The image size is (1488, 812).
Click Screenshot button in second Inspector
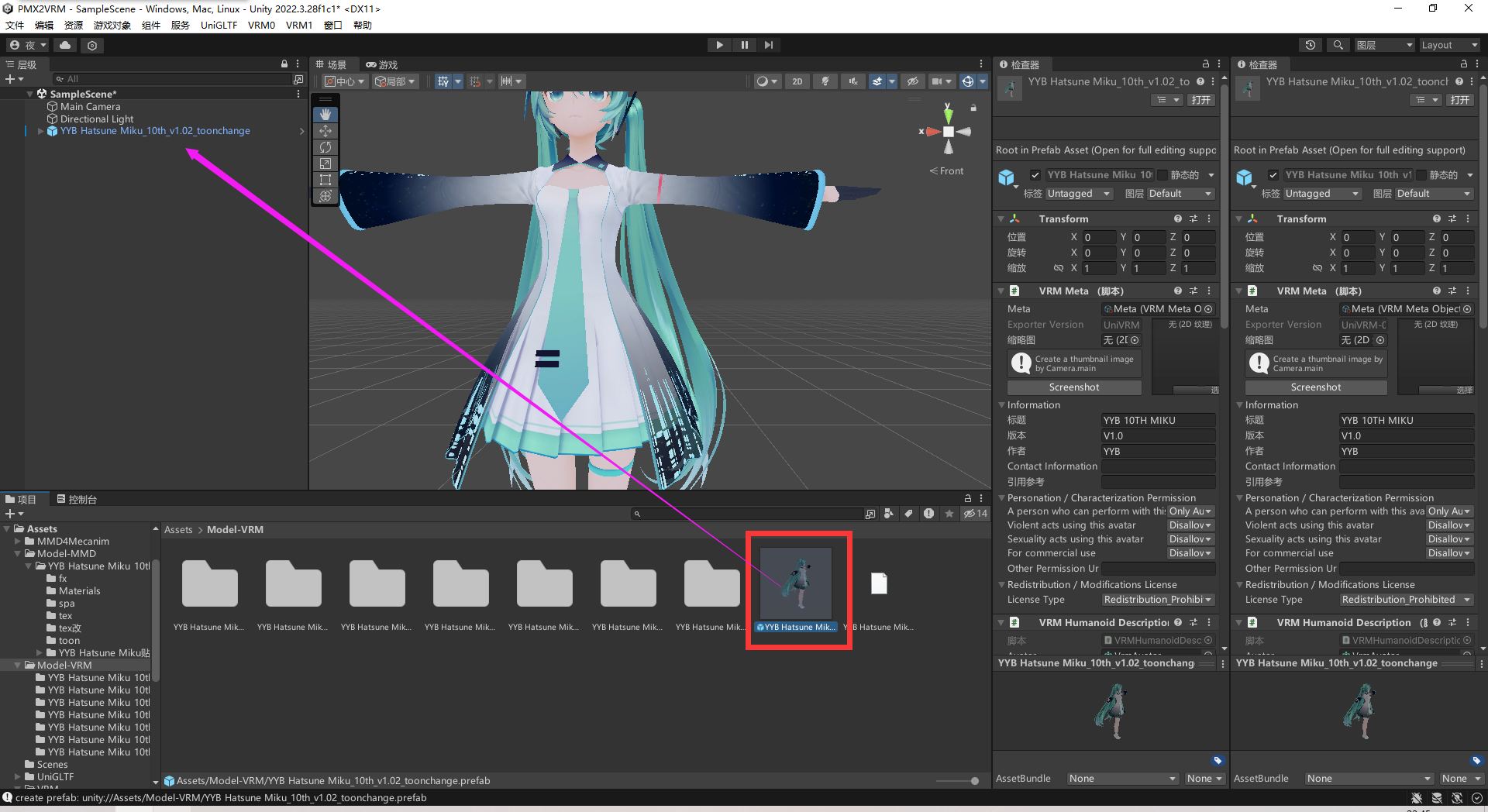click(1315, 387)
